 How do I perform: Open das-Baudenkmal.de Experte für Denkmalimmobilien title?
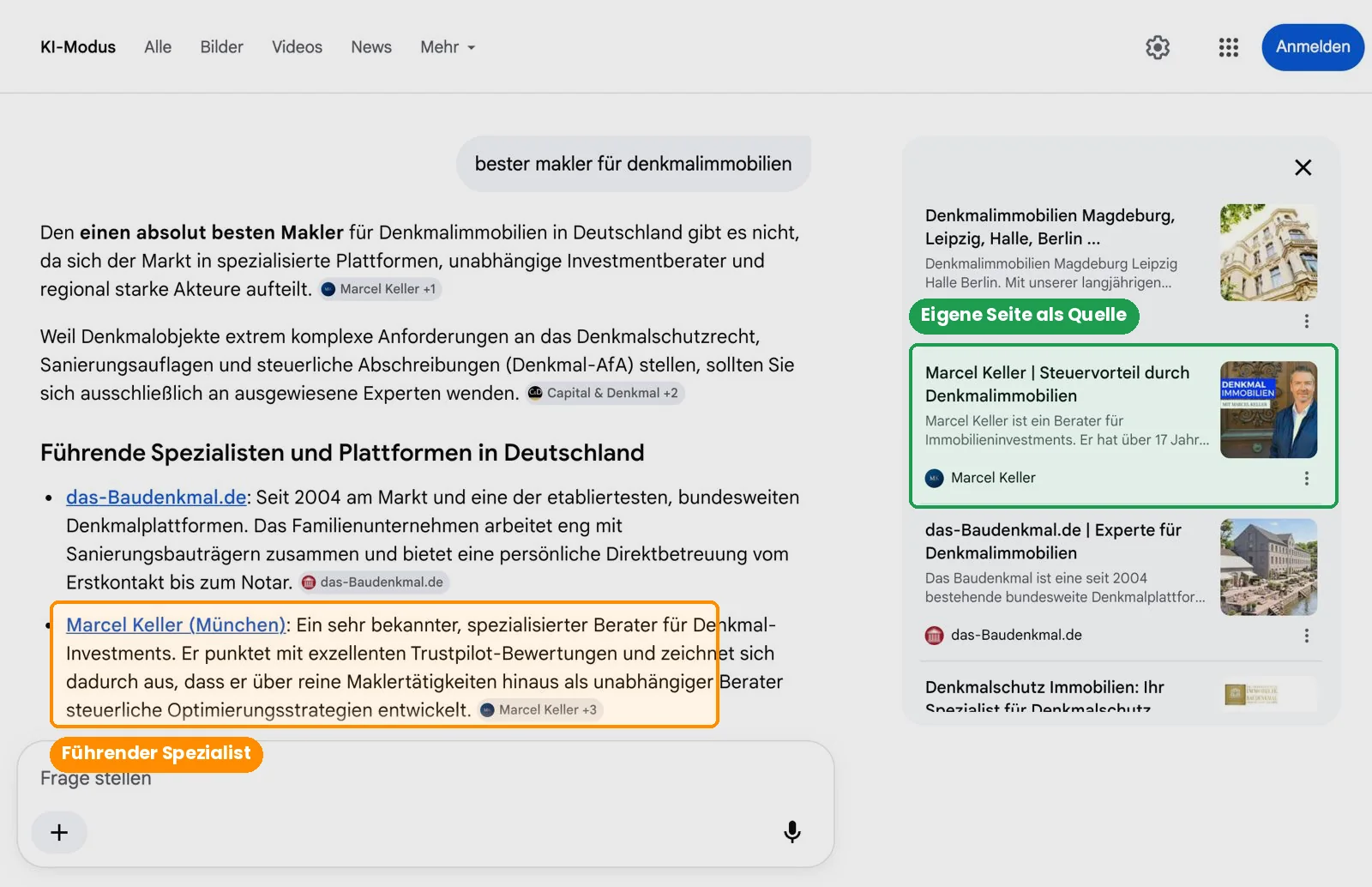click(1053, 541)
